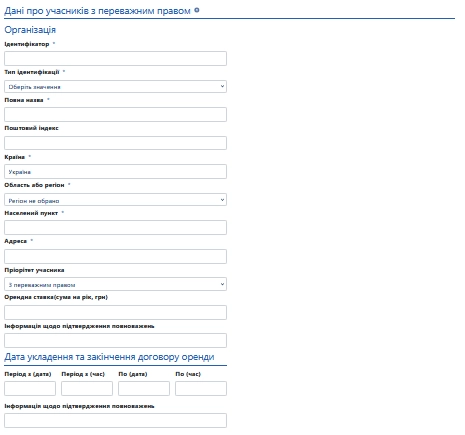Focus the Ідентифікатор text field
The height and width of the screenshot is (435, 465).
[x=115, y=58]
